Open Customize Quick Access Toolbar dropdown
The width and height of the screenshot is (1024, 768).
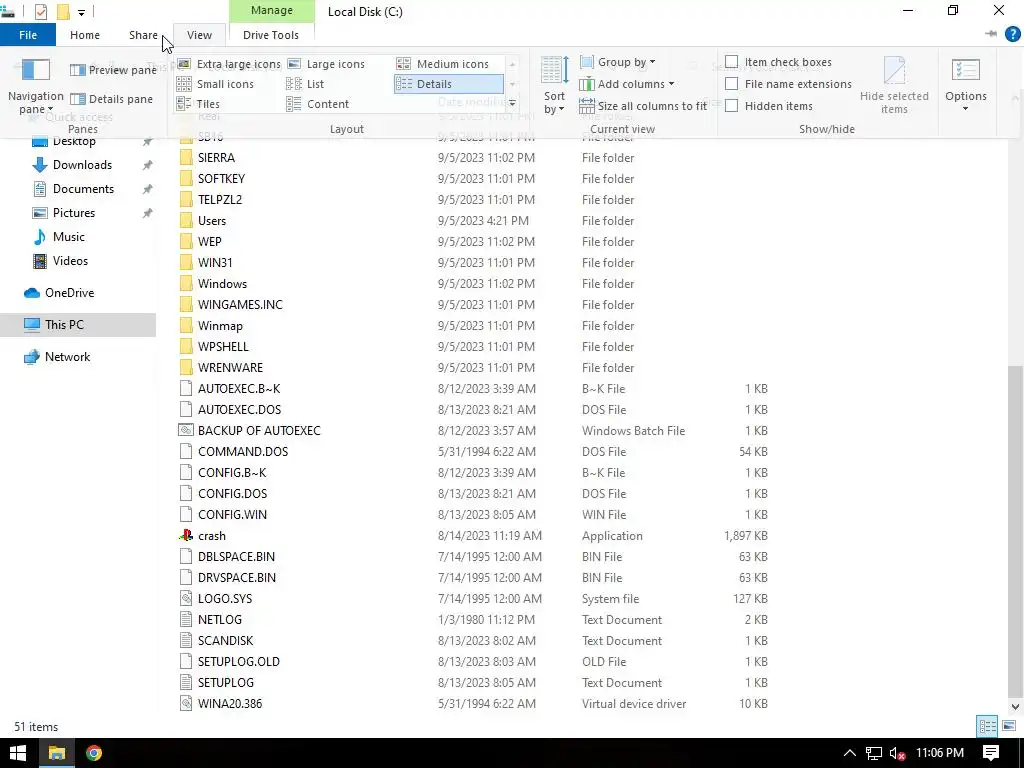(82, 12)
